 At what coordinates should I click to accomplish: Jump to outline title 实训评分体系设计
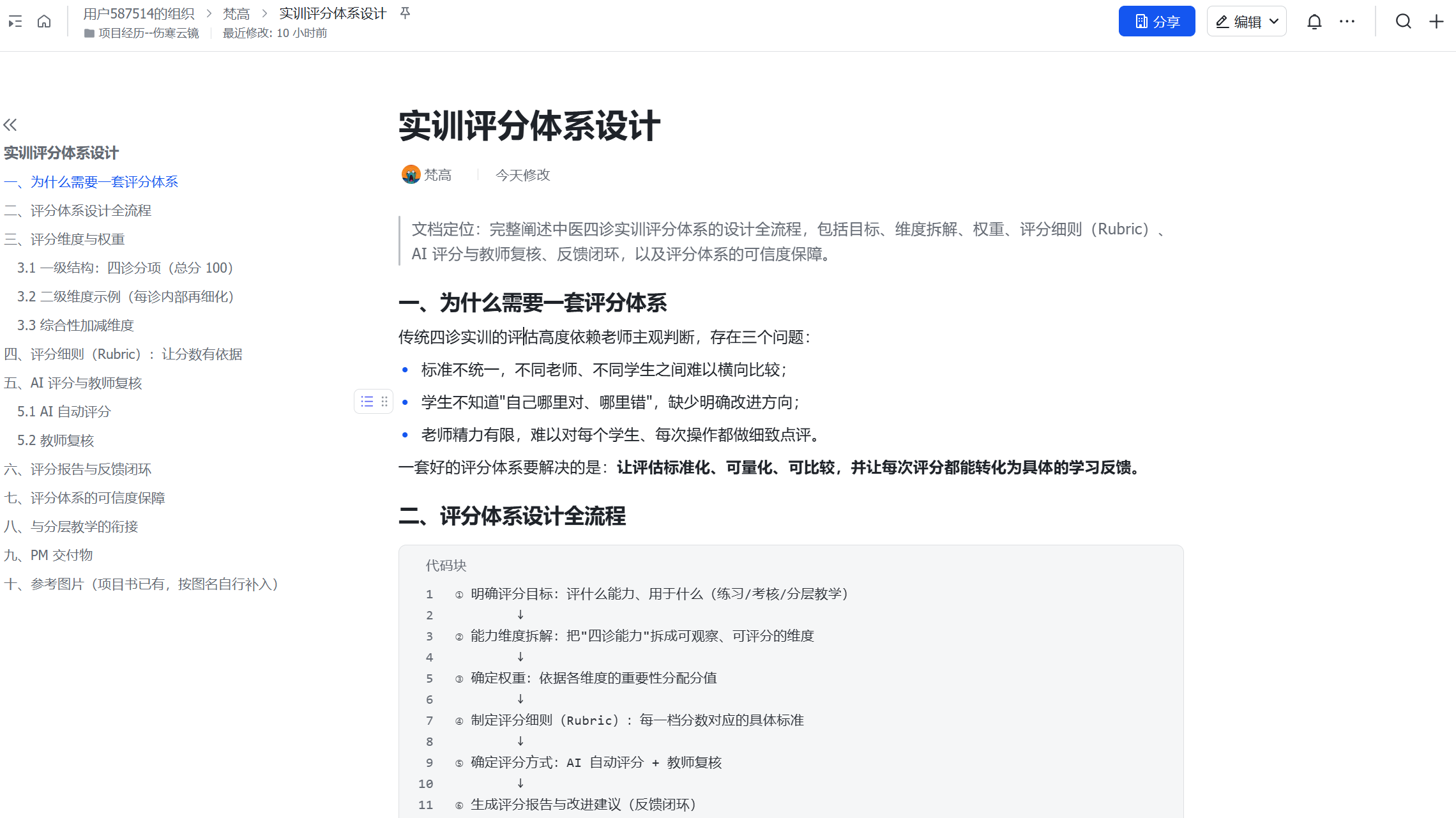click(x=61, y=153)
